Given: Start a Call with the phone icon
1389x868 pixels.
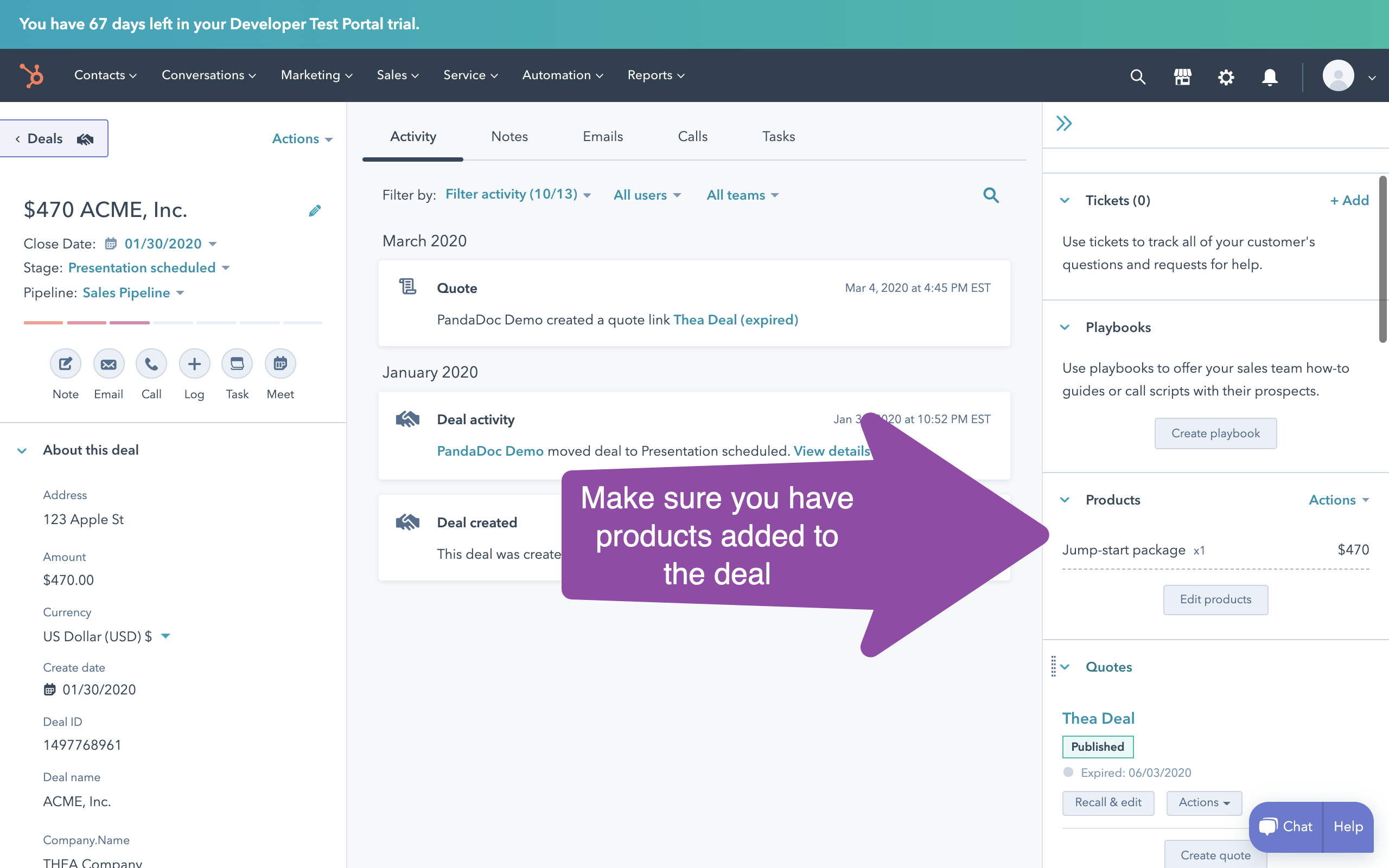Looking at the screenshot, I should [151, 364].
